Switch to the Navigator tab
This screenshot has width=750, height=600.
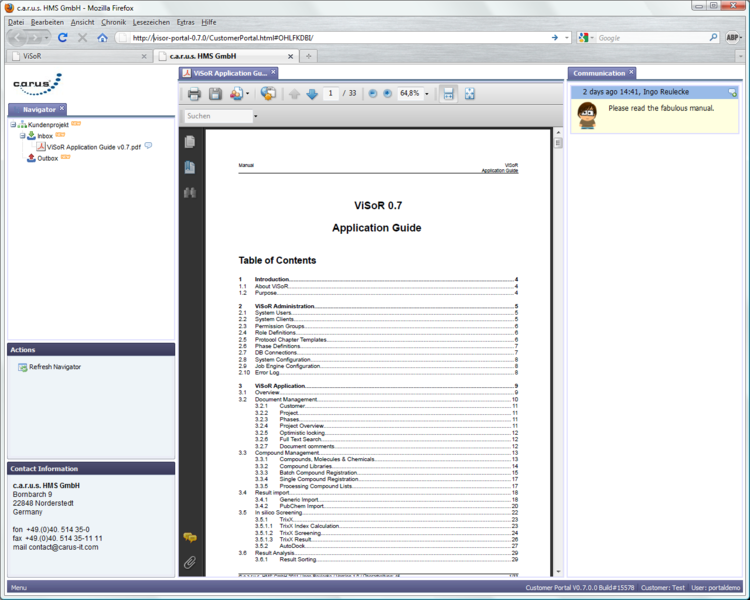39,110
